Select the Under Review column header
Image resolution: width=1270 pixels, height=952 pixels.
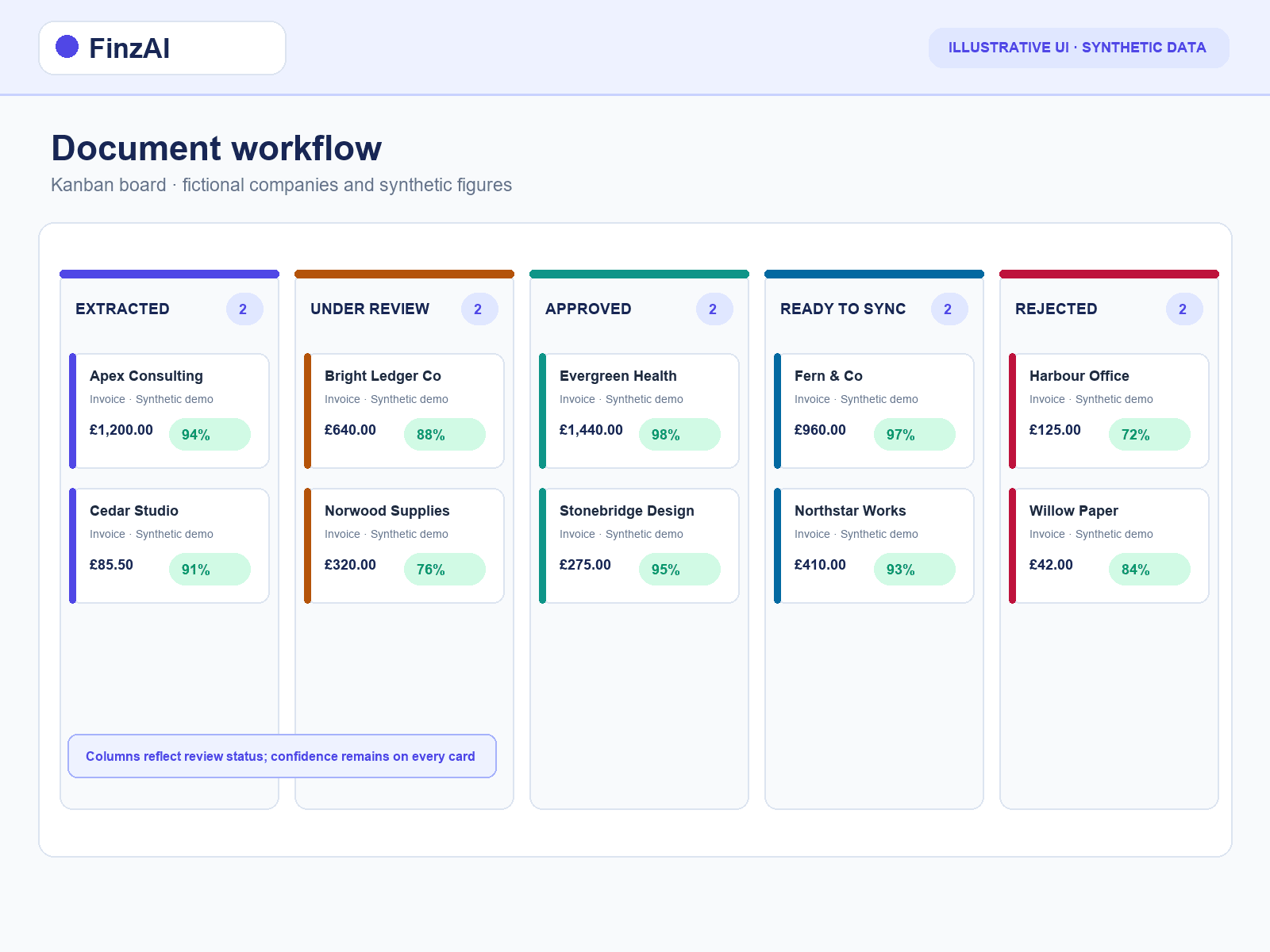(370, 309)
